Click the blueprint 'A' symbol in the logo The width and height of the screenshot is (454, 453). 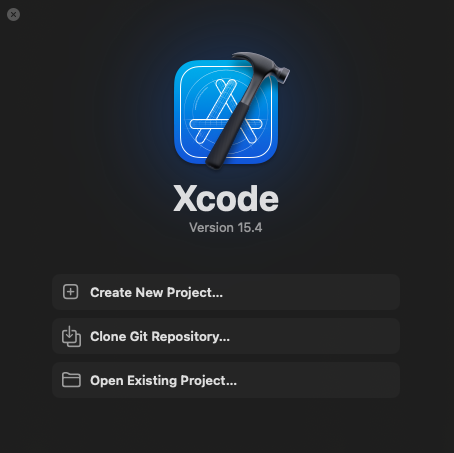tap(226, 112)
